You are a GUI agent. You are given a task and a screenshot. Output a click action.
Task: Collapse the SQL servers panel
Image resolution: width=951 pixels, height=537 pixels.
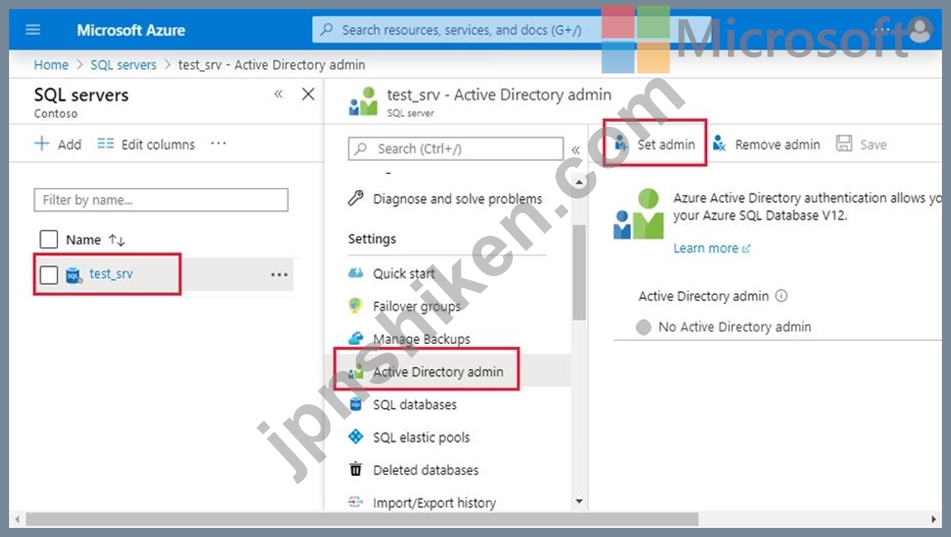(x=278, y=94)
